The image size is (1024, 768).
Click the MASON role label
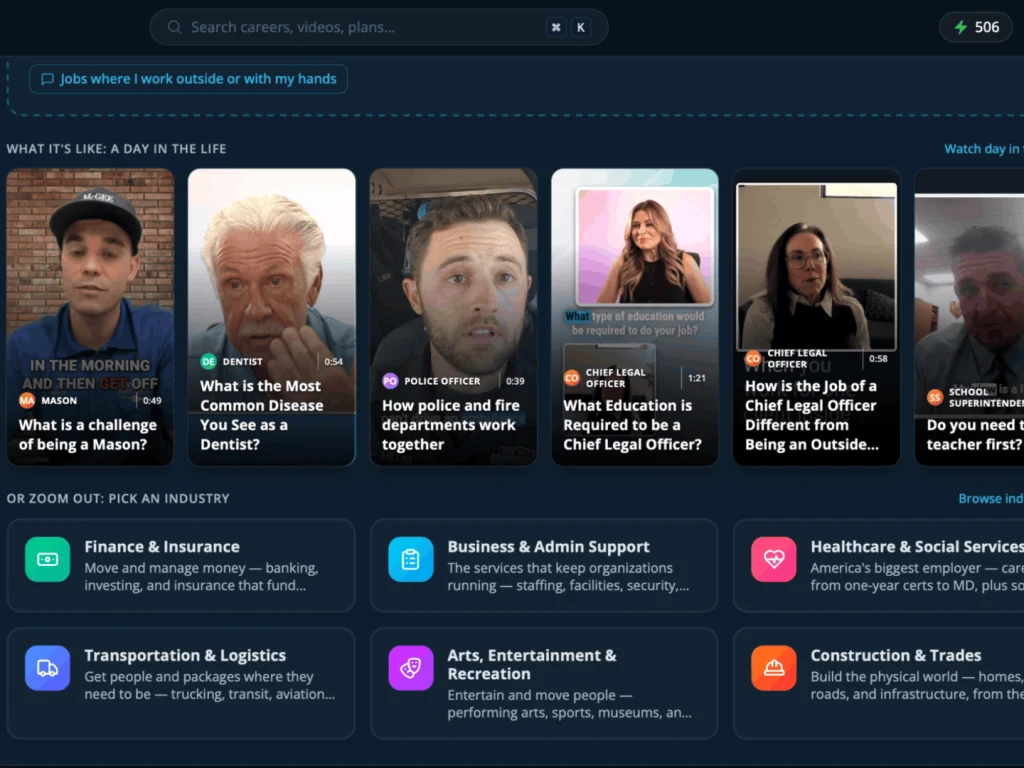pyautogui.click(x=59, y=400)
